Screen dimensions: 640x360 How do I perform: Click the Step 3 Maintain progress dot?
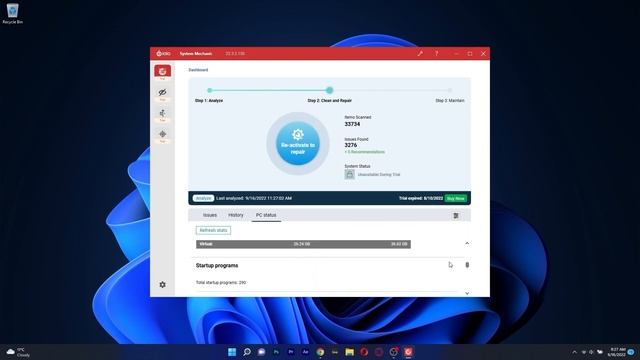(x=450, y=90)
